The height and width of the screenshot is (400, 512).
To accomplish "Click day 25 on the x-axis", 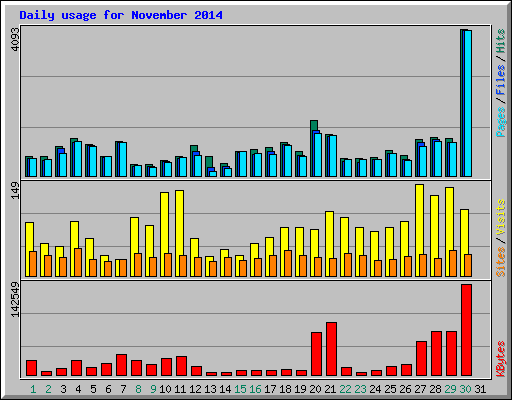I will coord(390,389).
